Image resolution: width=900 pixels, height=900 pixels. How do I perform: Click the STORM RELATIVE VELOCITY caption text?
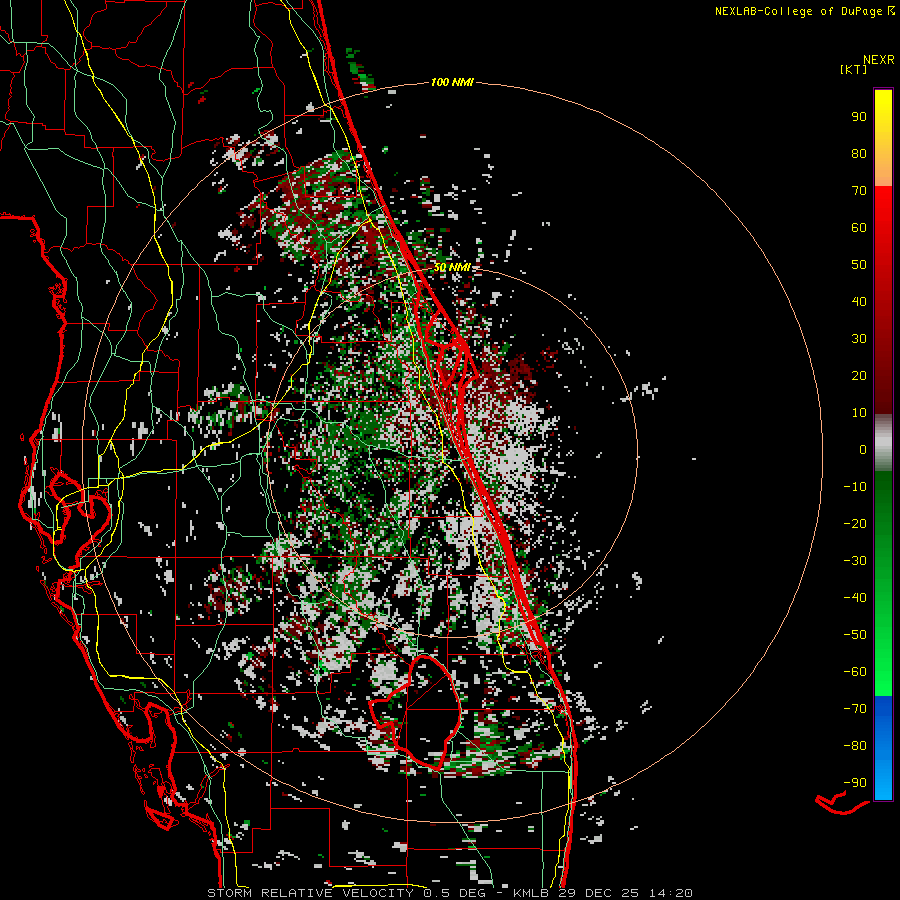pyautogui.click(x=309, y=892)
